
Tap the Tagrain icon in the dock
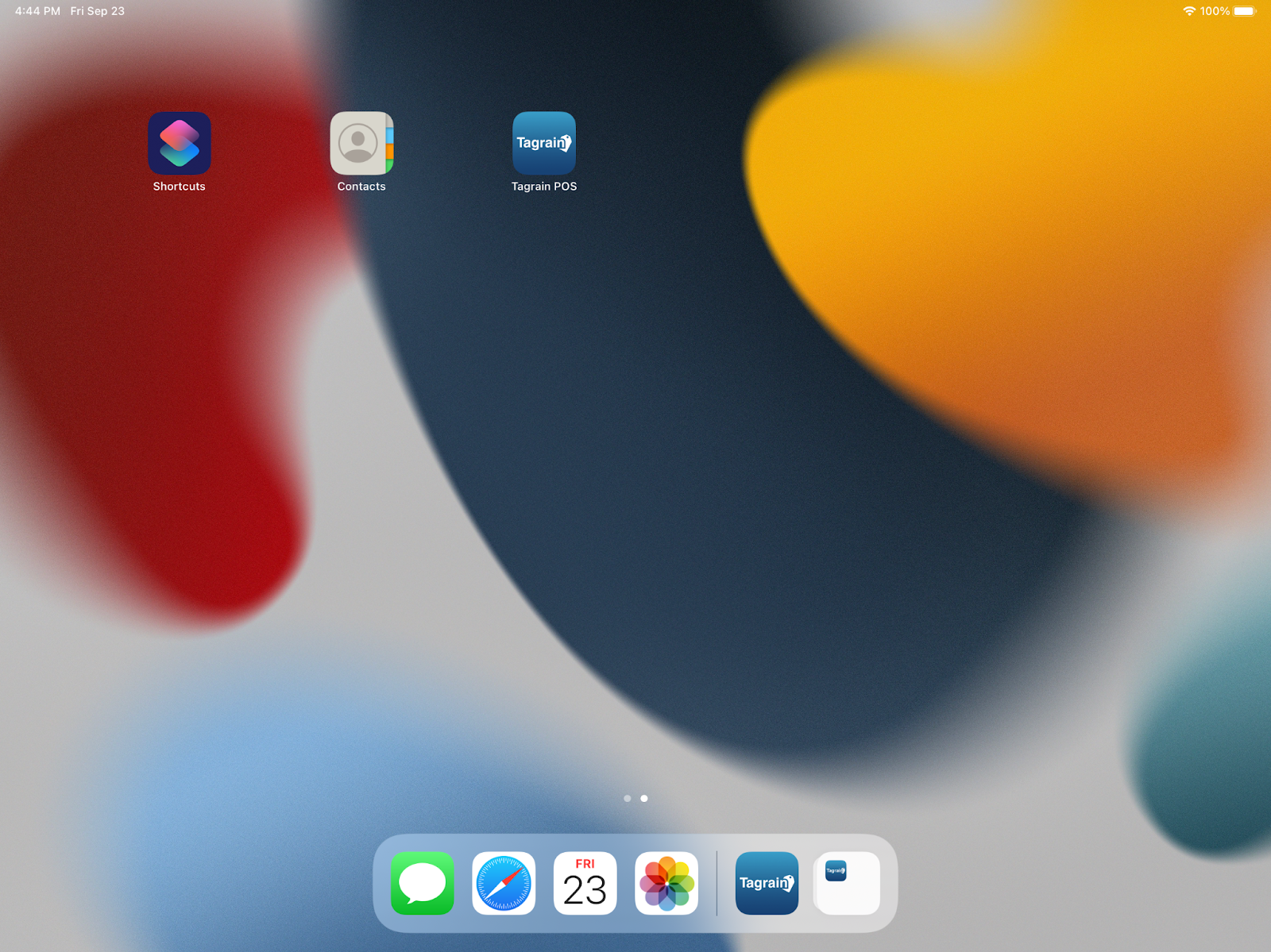[x=767, y=883]
